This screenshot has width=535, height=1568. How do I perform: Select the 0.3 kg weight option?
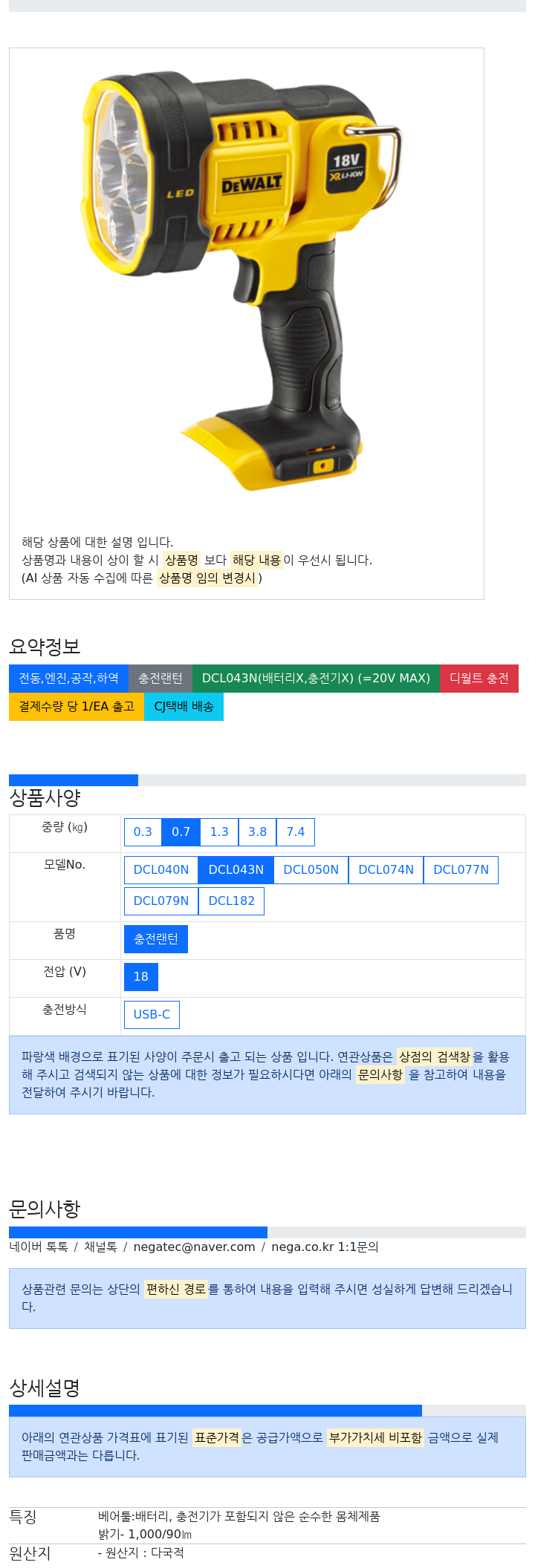tap(143, 832)
